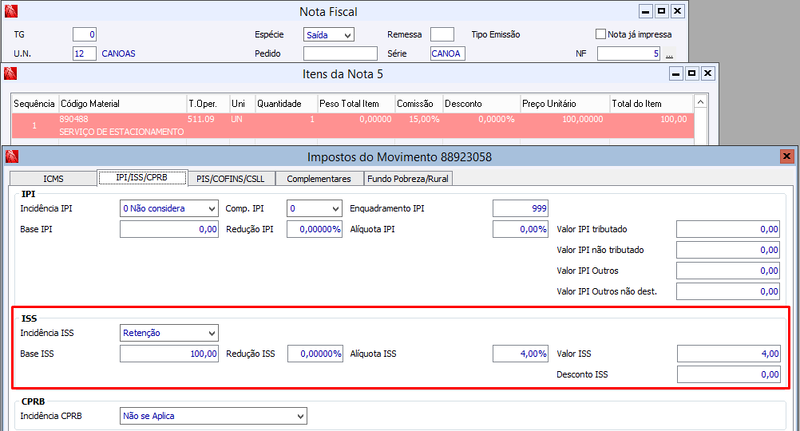Viewport: 800px width, 431px height.
Task: Click the Total do Item column header
Action: tap(651, 104)
